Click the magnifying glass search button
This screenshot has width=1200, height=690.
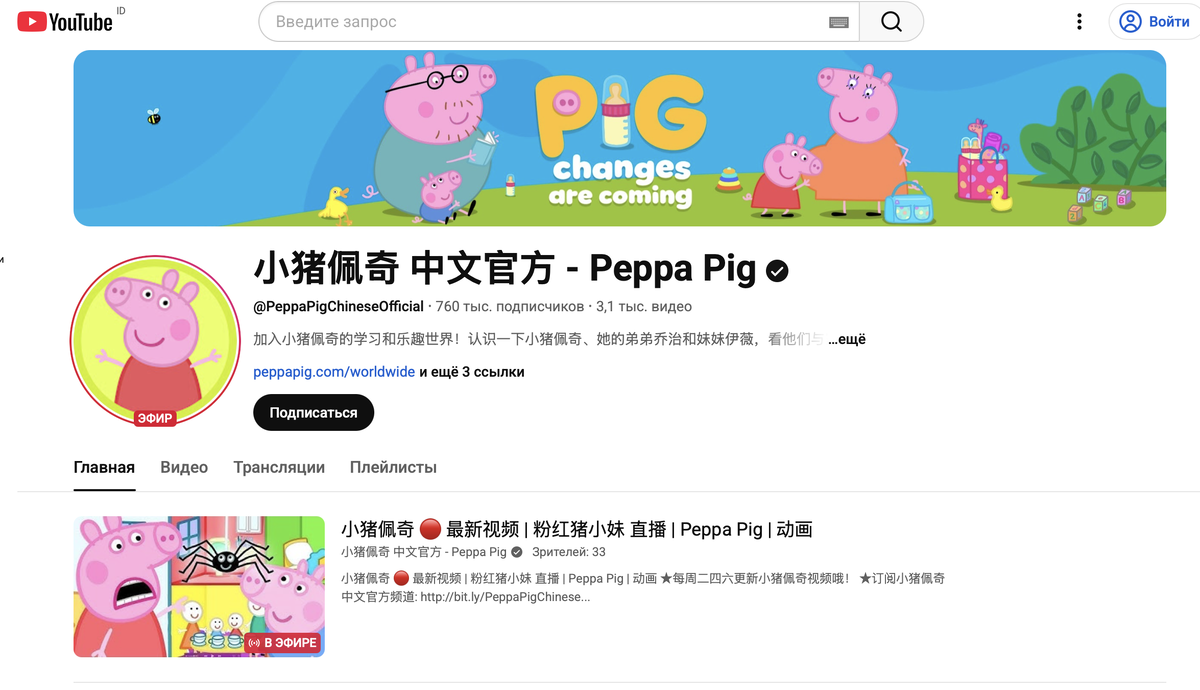click(x=891, y=22)
